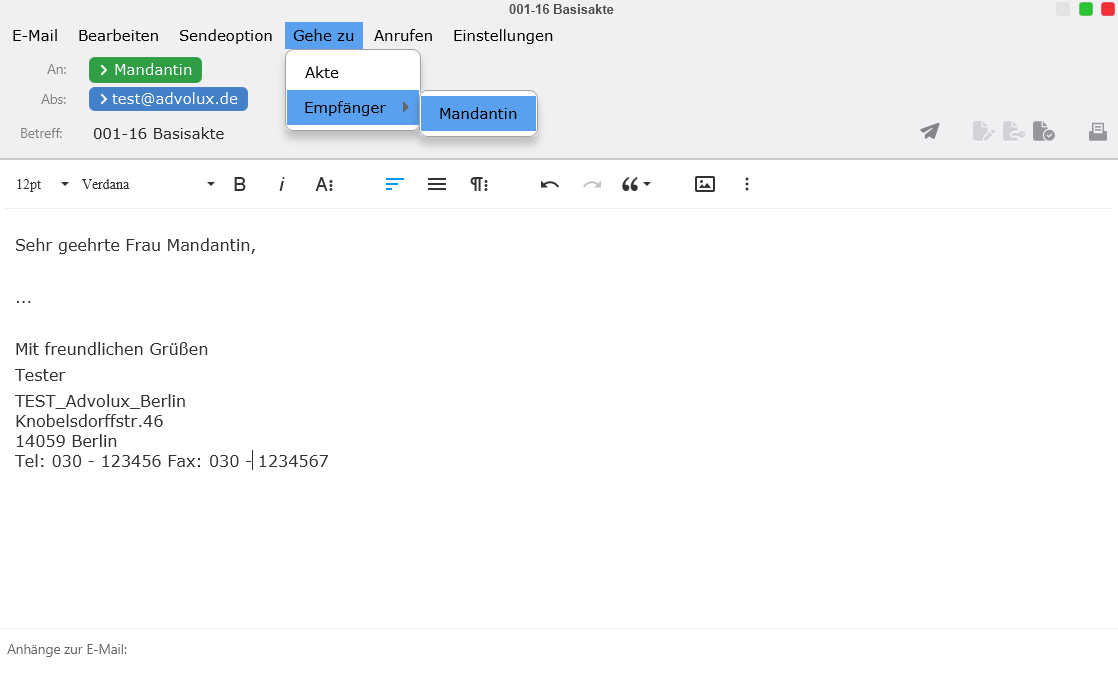Screen dimensions: 1118x694
Task: Choose Mandantin in the Empfänger submenu
Action: (478, 114)
